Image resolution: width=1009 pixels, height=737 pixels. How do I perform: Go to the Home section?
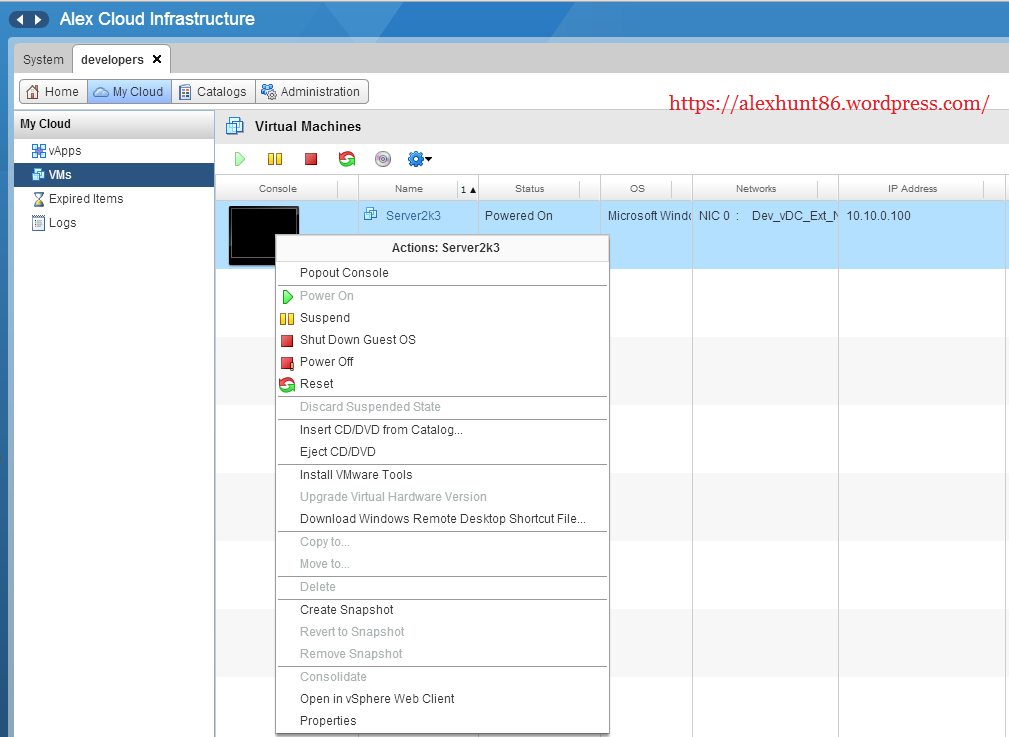point(52,92)
